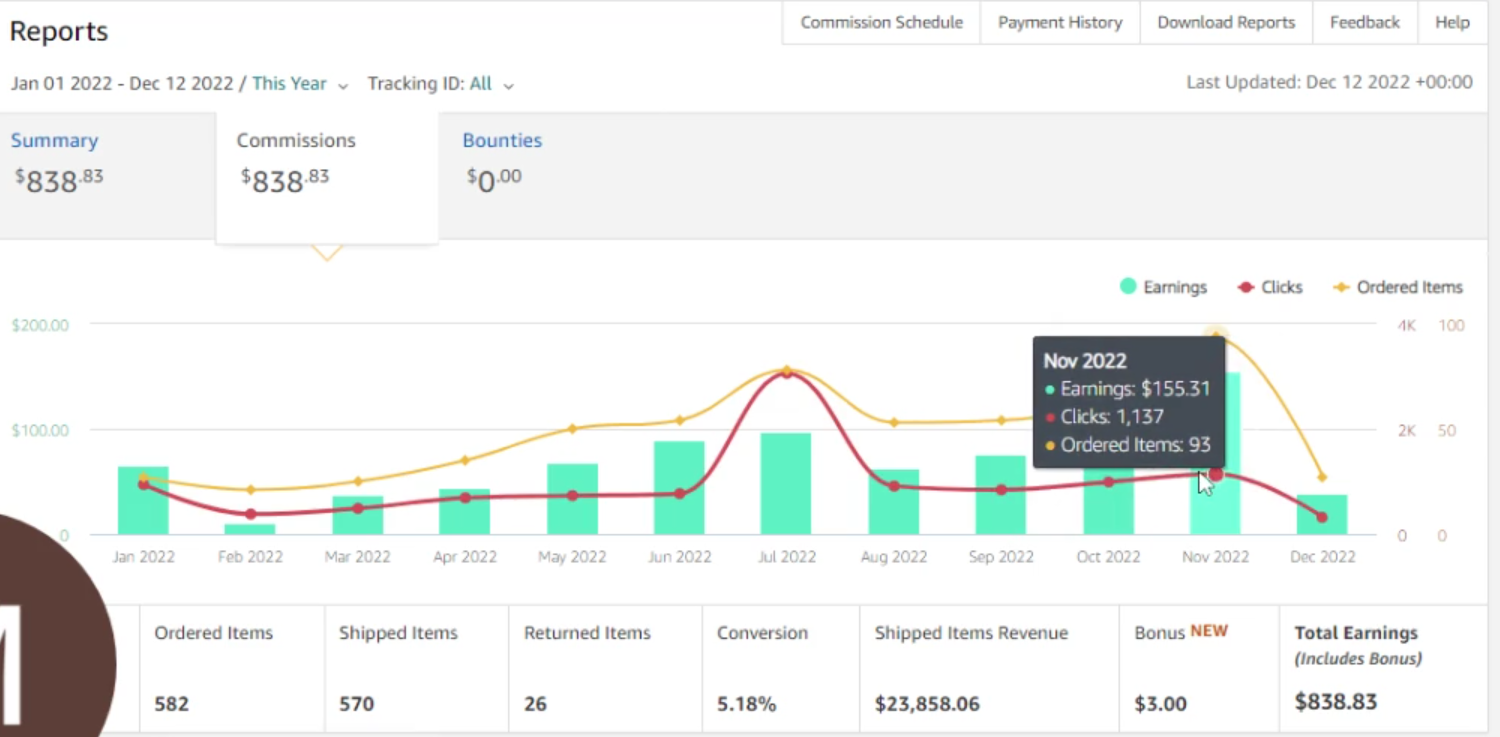1500x737 pixels.
Task: Expand the This Year date range dropdown
Action: [x=300, y=84]
